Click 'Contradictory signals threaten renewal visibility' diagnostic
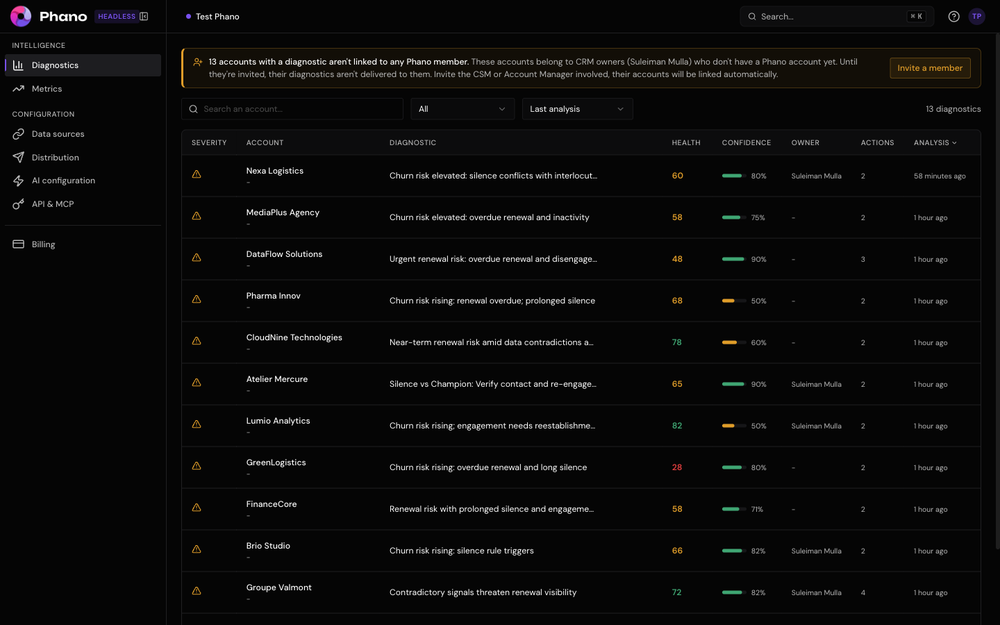 [483, 592]
